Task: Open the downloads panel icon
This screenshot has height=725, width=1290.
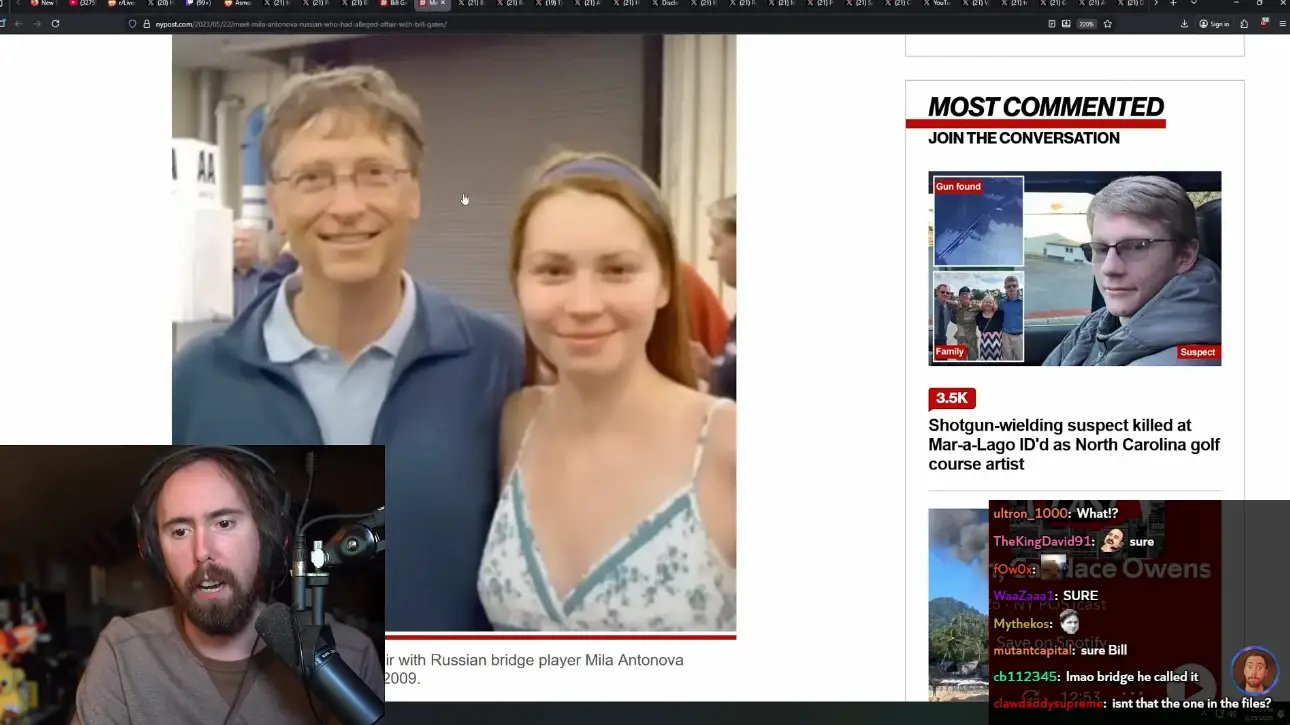Action: pos(1184,24)
